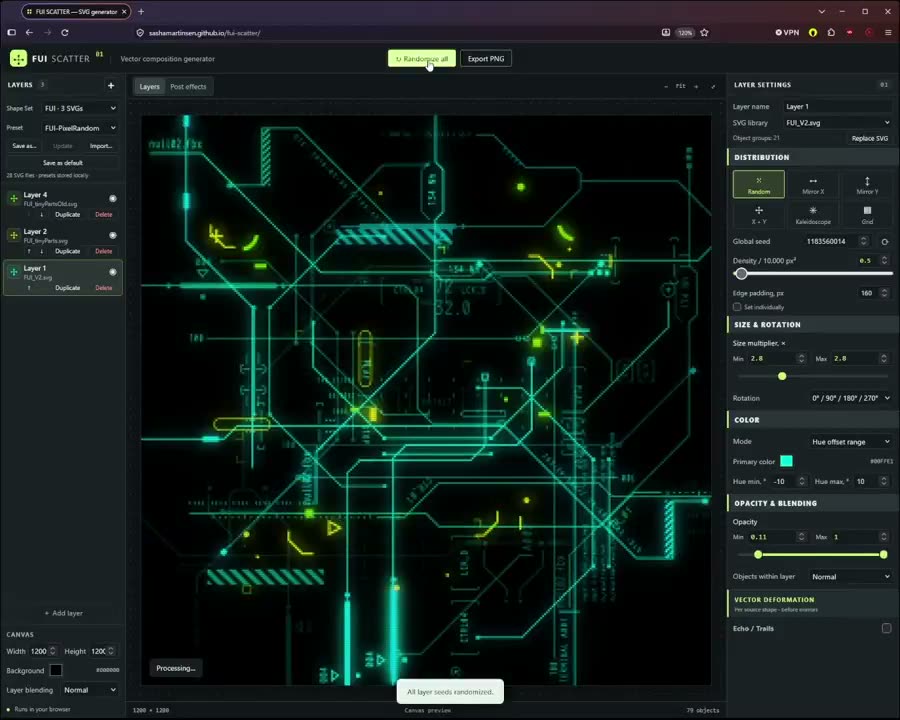The image size is (900, 720).
Task: Regenerate the global seed with the refresh icon
Action: click(x=885, y=242)
